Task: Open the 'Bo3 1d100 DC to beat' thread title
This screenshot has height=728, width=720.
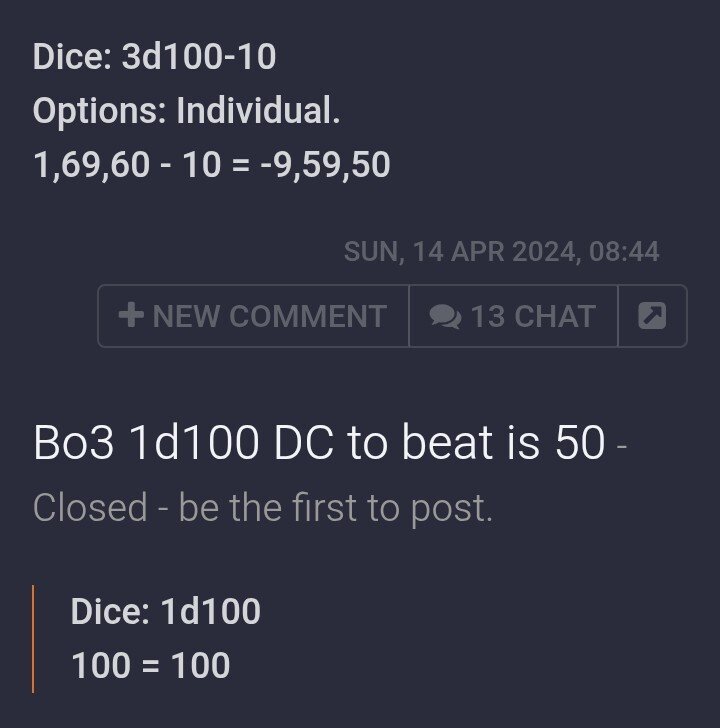Action: pos(318,444)
